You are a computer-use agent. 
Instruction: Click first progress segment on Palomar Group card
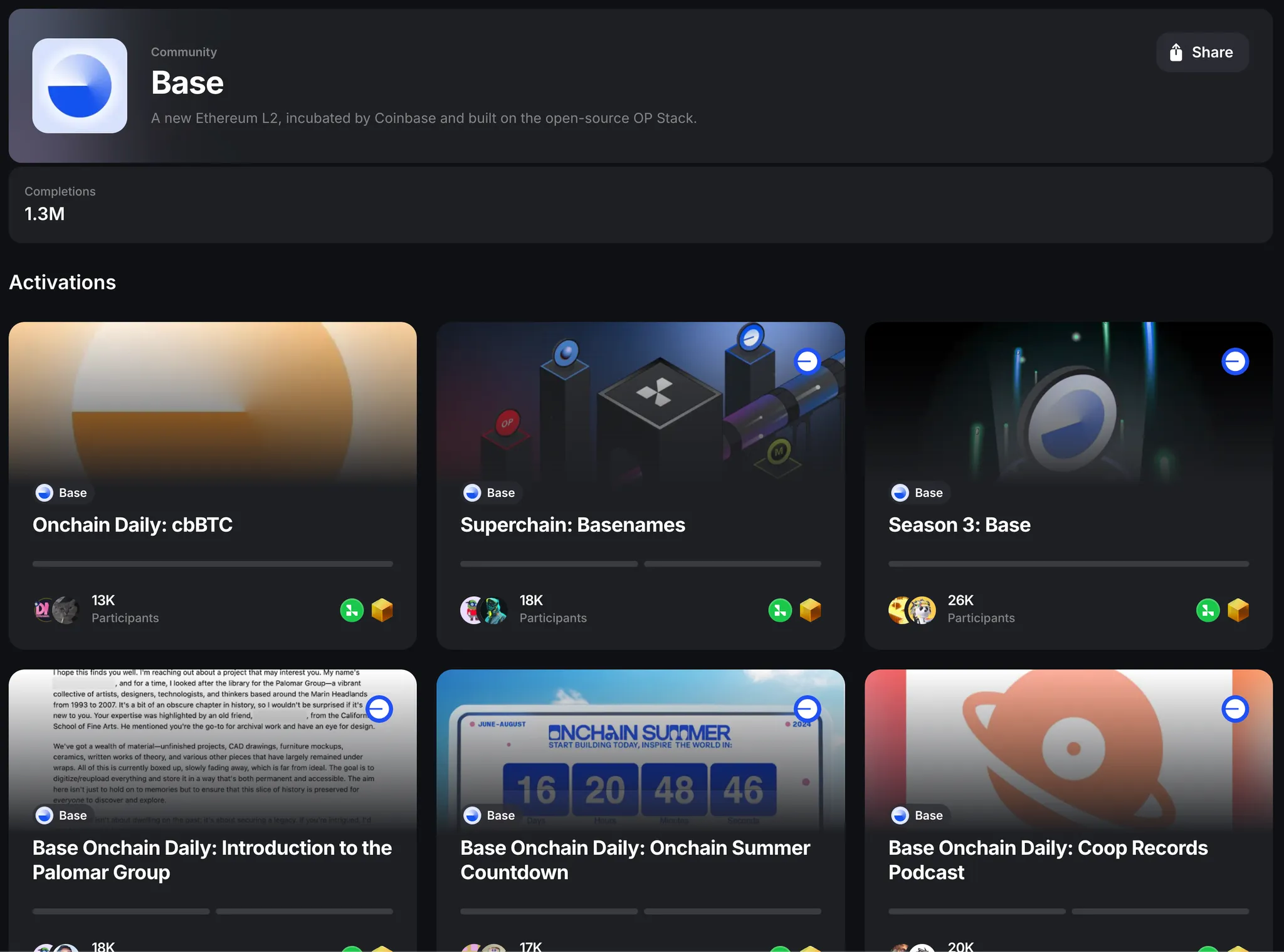coord(121,911)
